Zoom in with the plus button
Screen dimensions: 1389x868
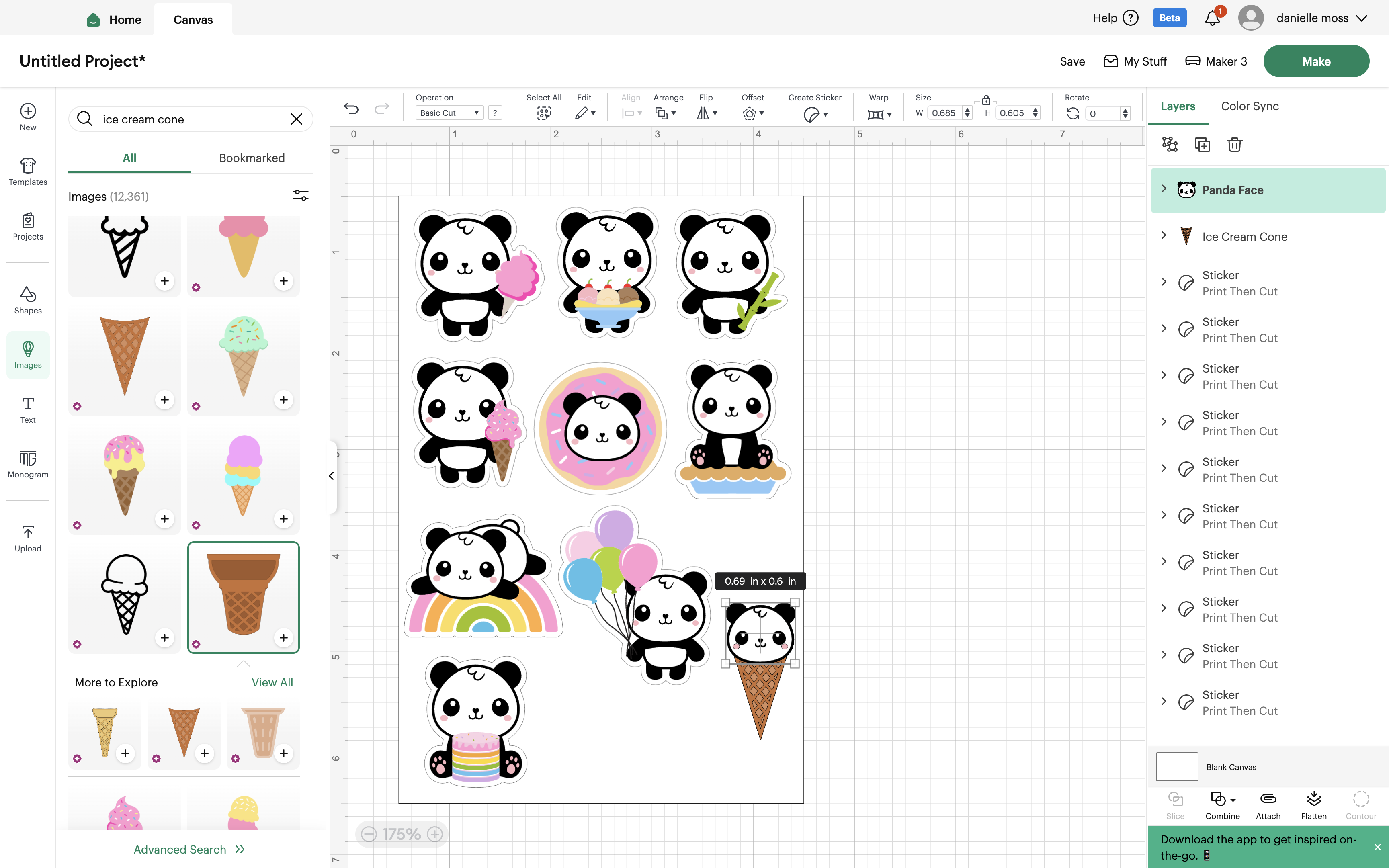pyautogui.click(x=435, y=834)
